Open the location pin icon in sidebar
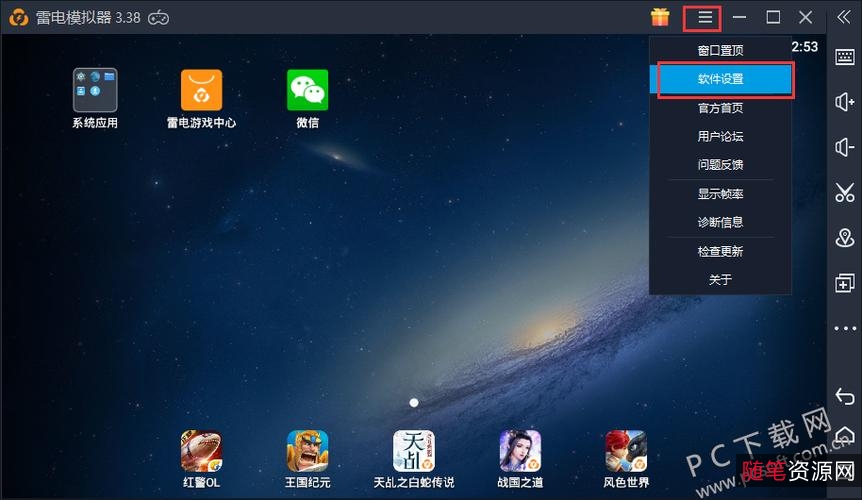Screen dimensions: 862x500 [x=845, y=238]
